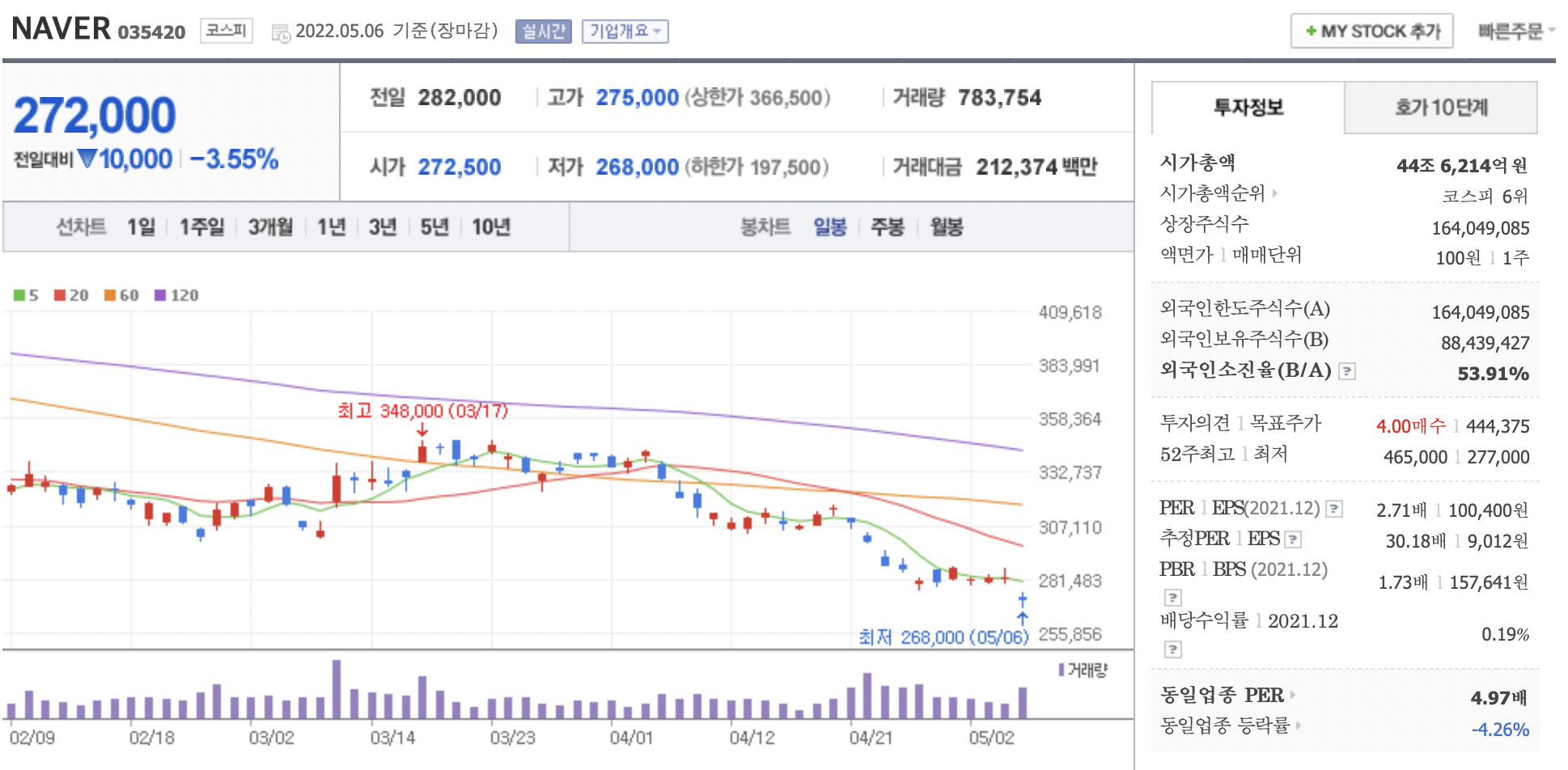This screenshot has width=1568, height=770.
Task: Click the orange 60-day moving average swatch
Action: tap(110, 295)
